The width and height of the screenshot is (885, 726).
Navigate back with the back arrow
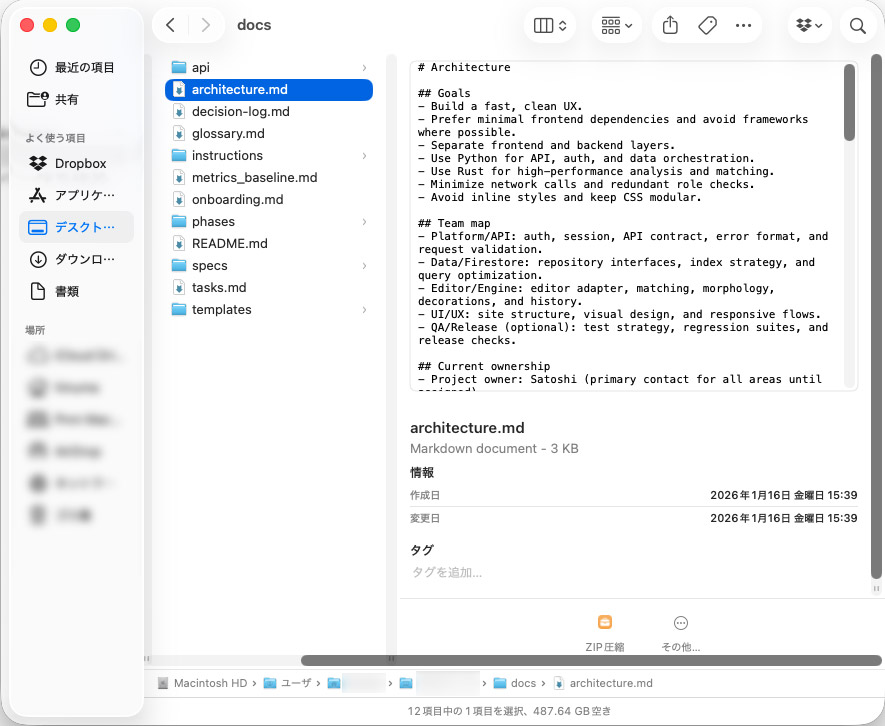pyautogui.click(x=170, y=24)
